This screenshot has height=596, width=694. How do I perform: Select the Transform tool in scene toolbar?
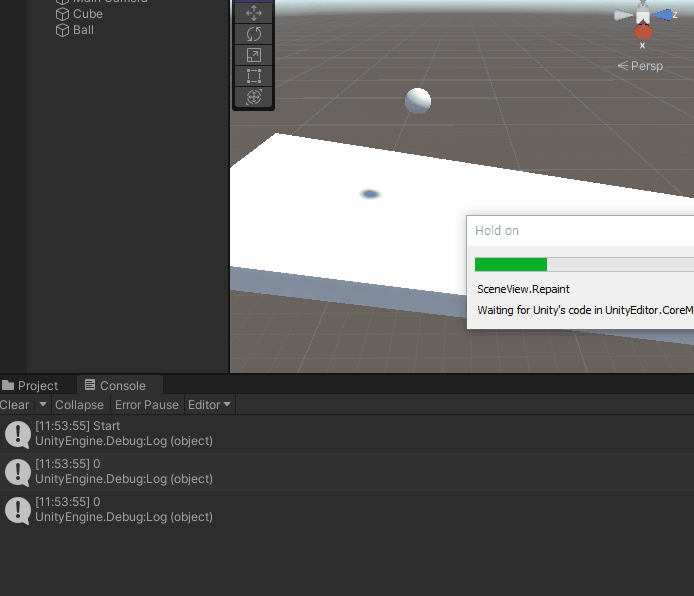[254, 97]
